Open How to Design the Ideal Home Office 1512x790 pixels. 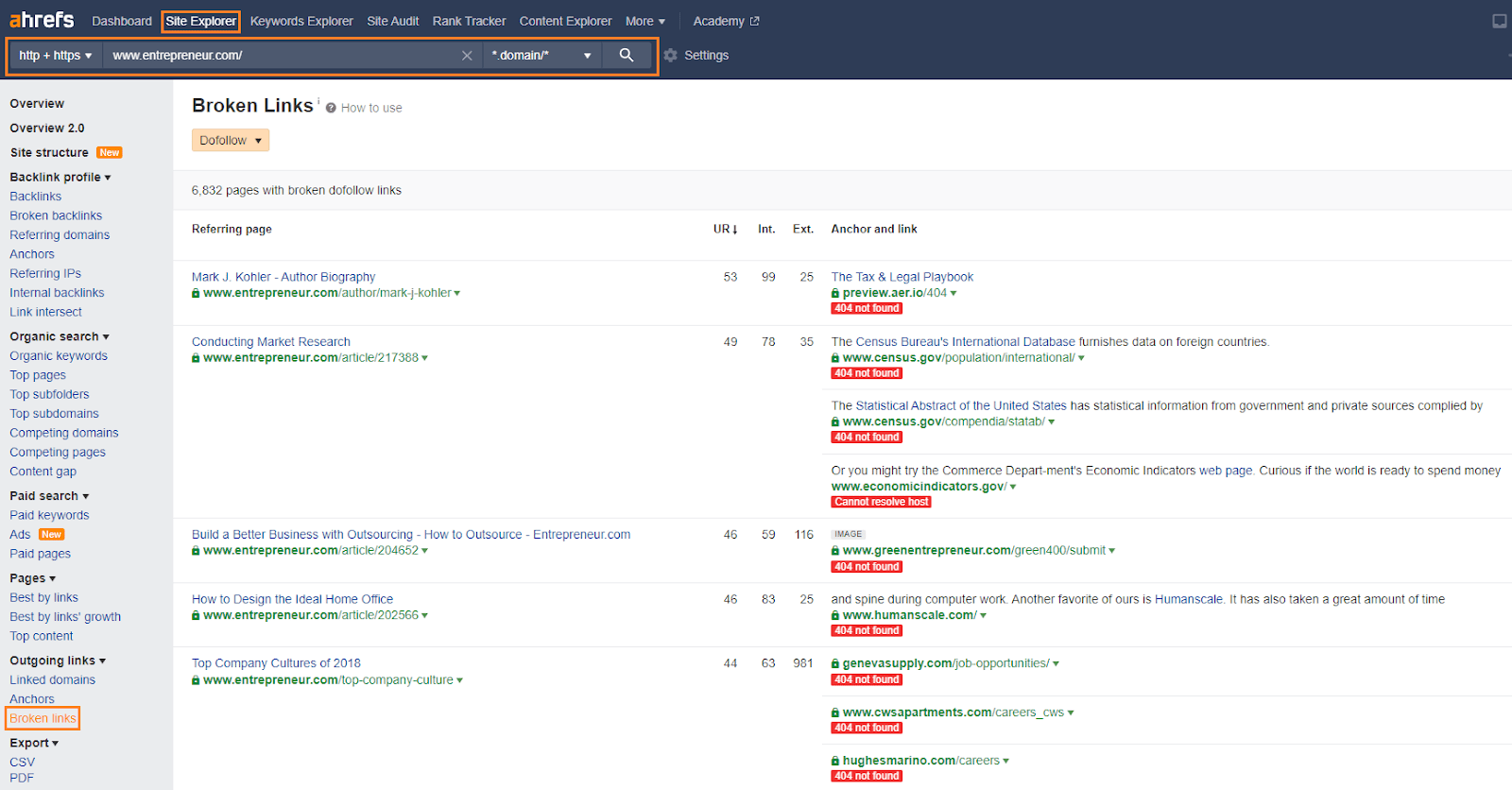[x=292, y=599]
